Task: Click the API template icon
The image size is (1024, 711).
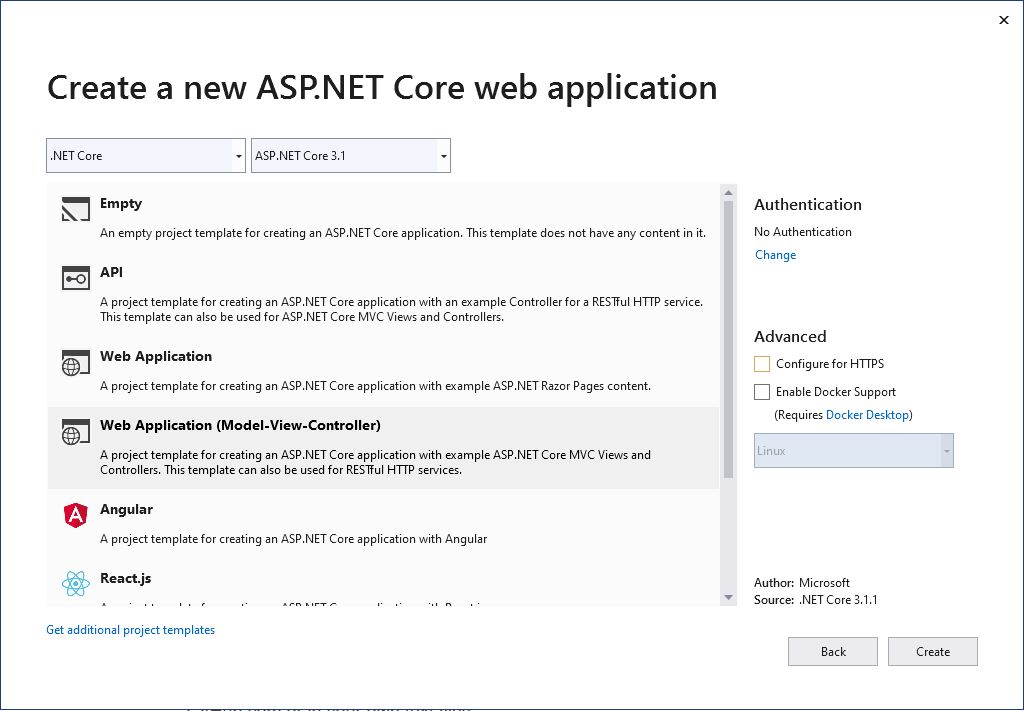Action: tap(76, 278)
